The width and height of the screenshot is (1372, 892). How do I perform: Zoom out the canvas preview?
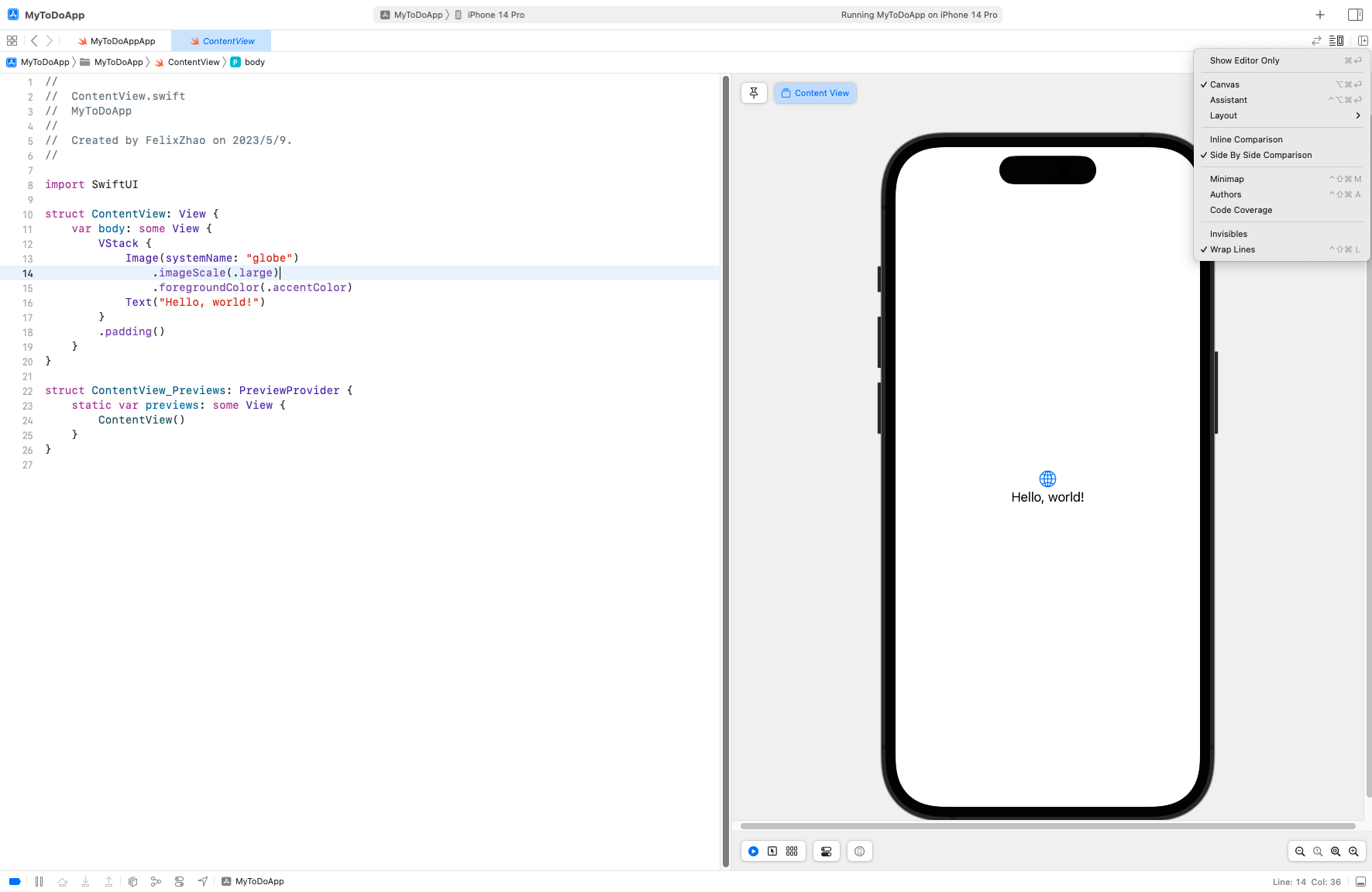tap(1300, 851)
